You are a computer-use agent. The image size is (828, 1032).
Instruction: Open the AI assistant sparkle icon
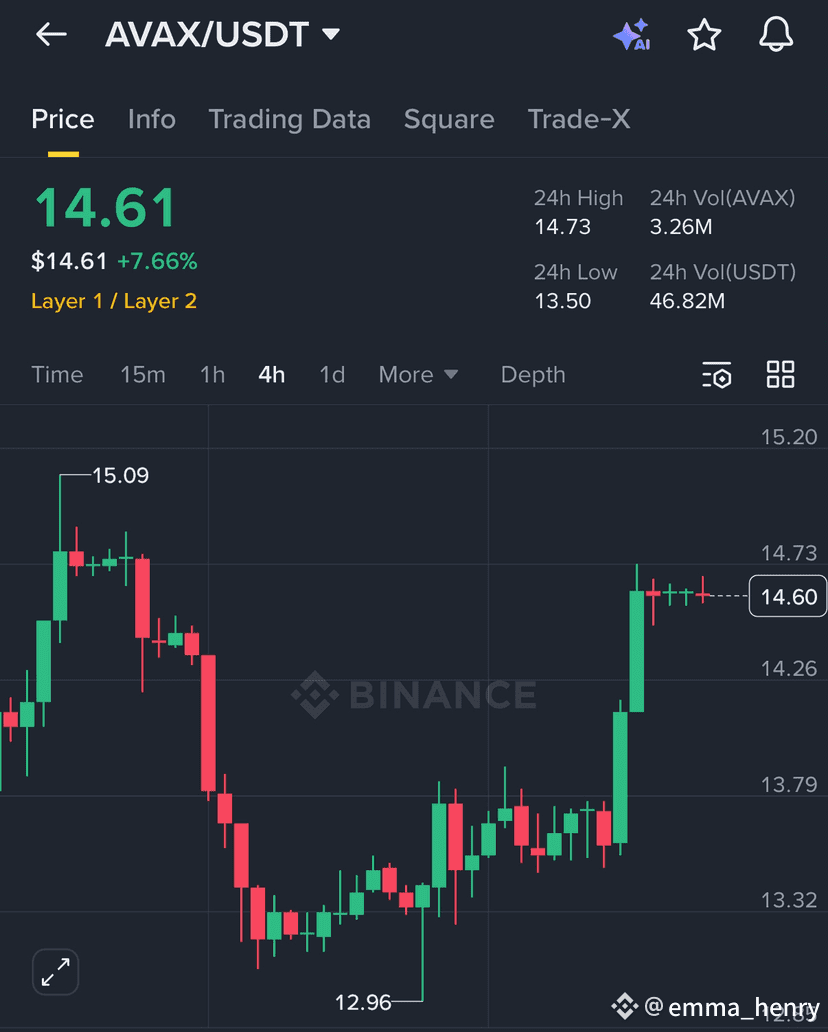[631, 35]
